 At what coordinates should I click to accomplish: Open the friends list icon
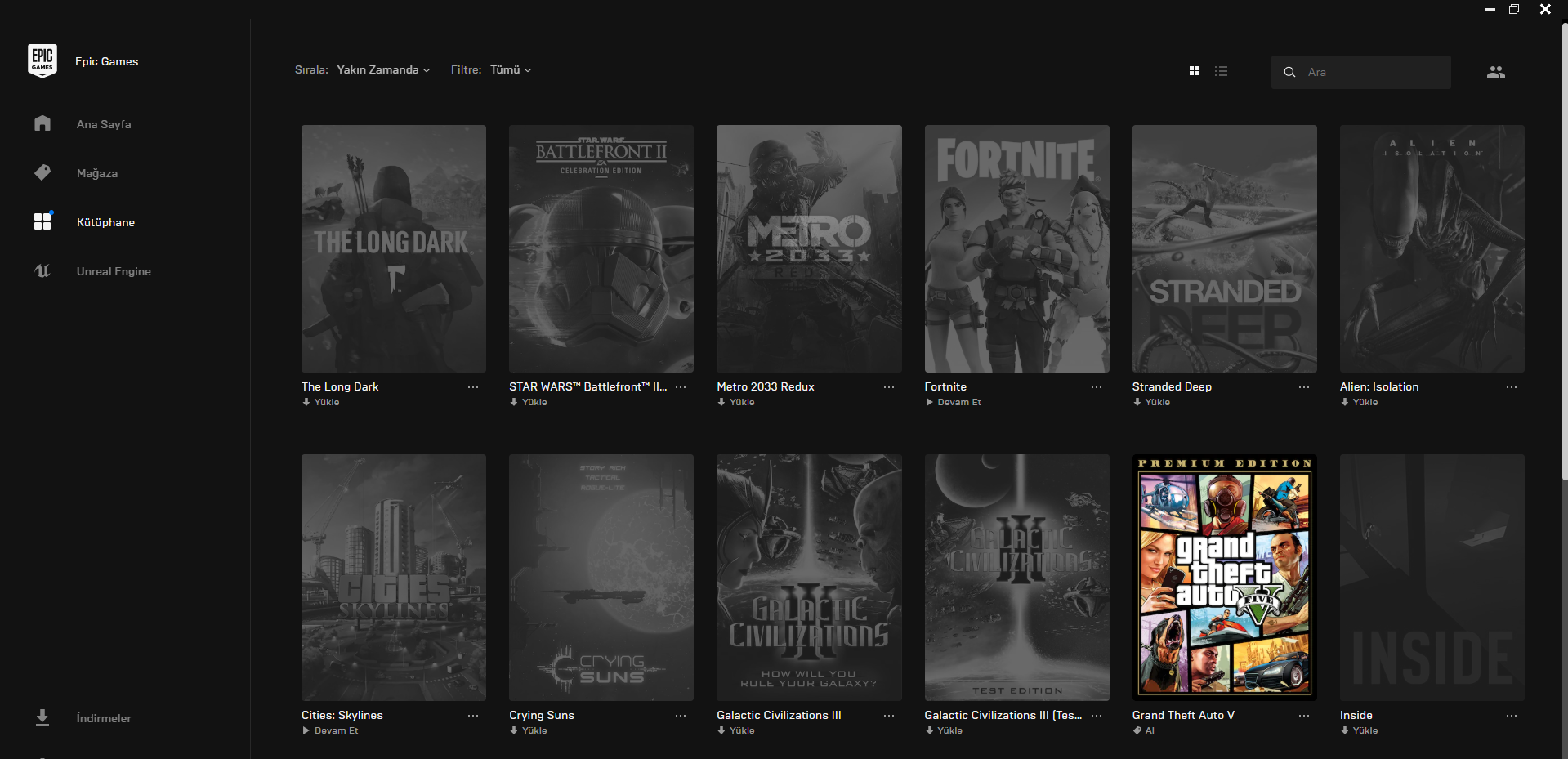pos(1496,72)
